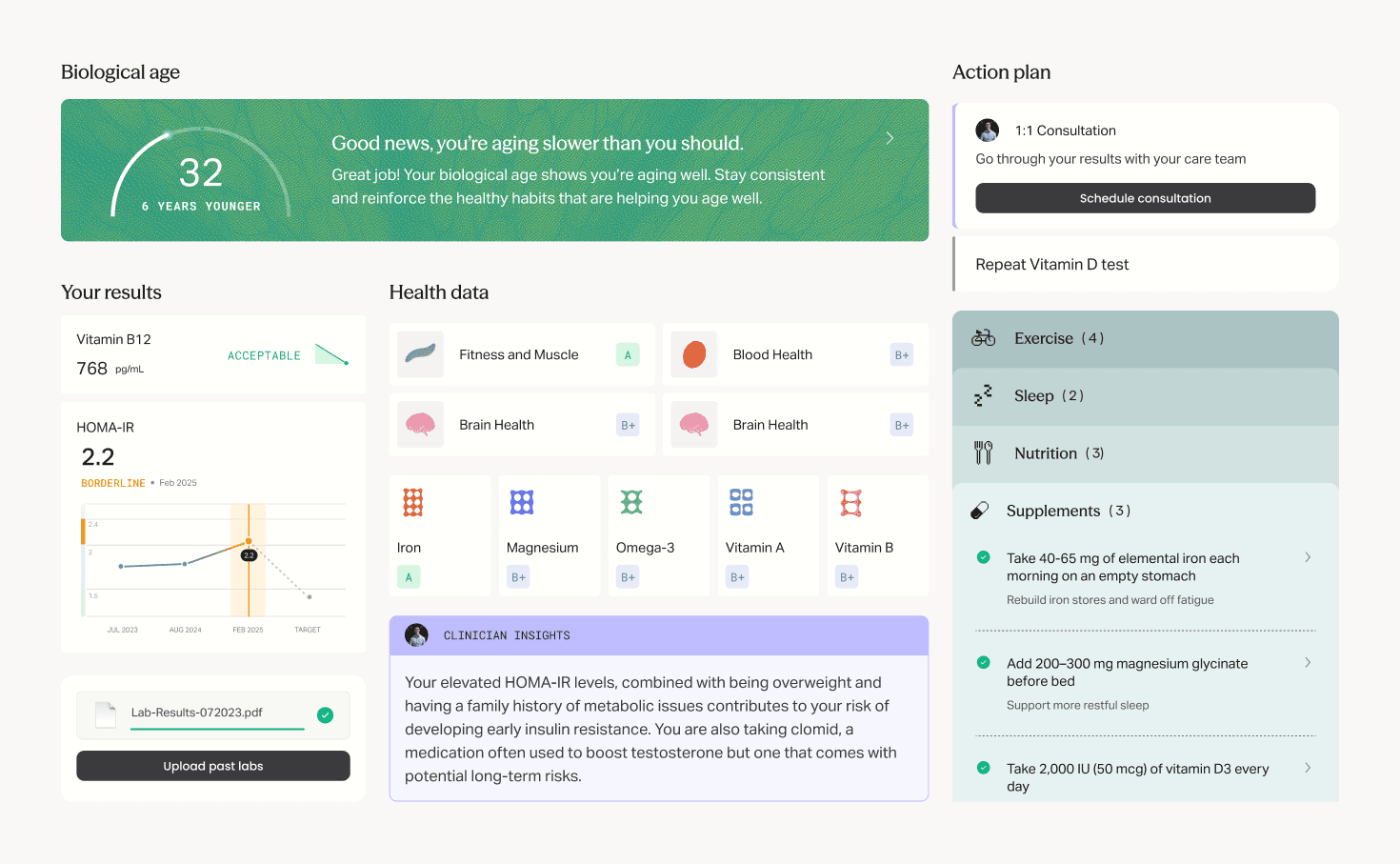Select the Nutrition cutlery icon
1400x864 pixels.
pos(983,452)
